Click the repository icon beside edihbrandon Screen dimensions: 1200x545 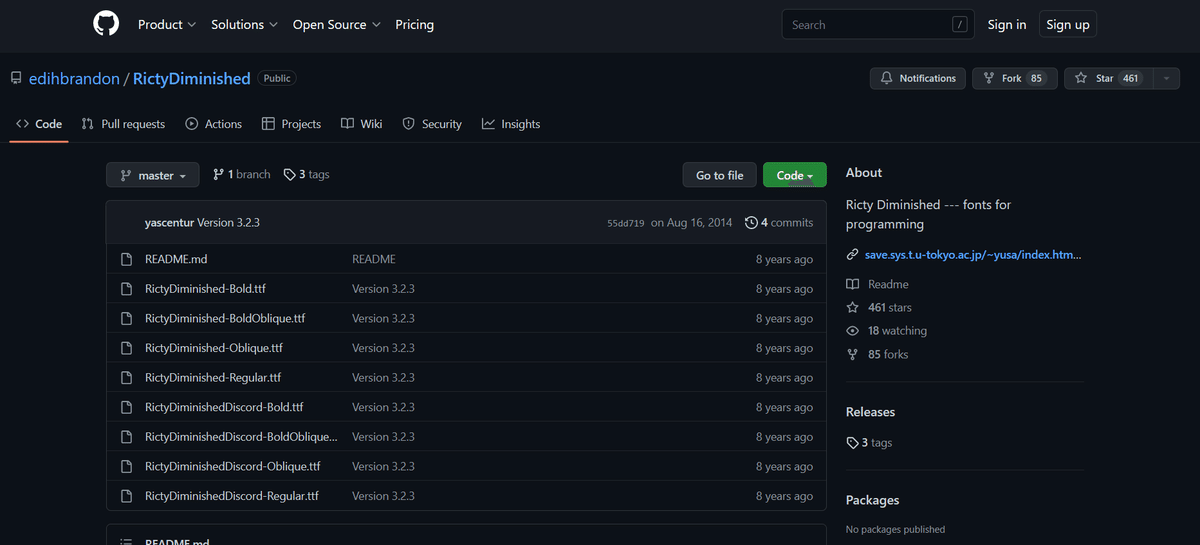tap(16, 78)
